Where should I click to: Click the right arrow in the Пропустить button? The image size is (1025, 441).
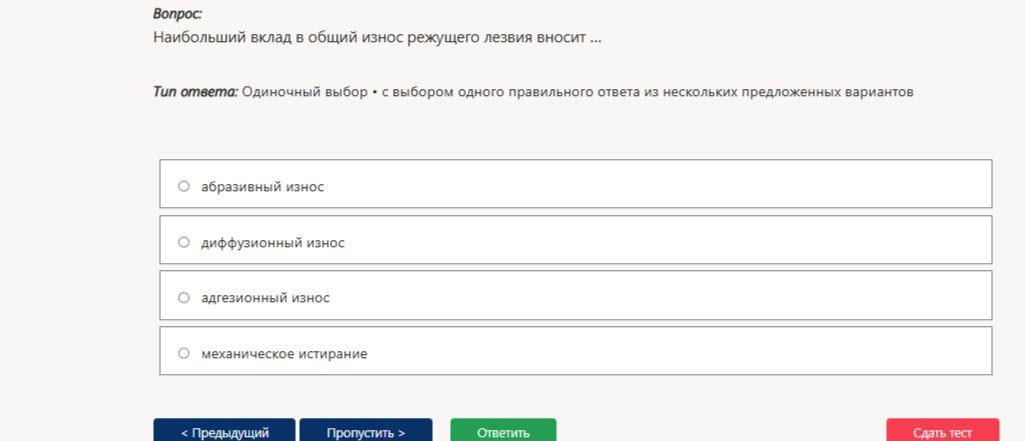[401, 433]
